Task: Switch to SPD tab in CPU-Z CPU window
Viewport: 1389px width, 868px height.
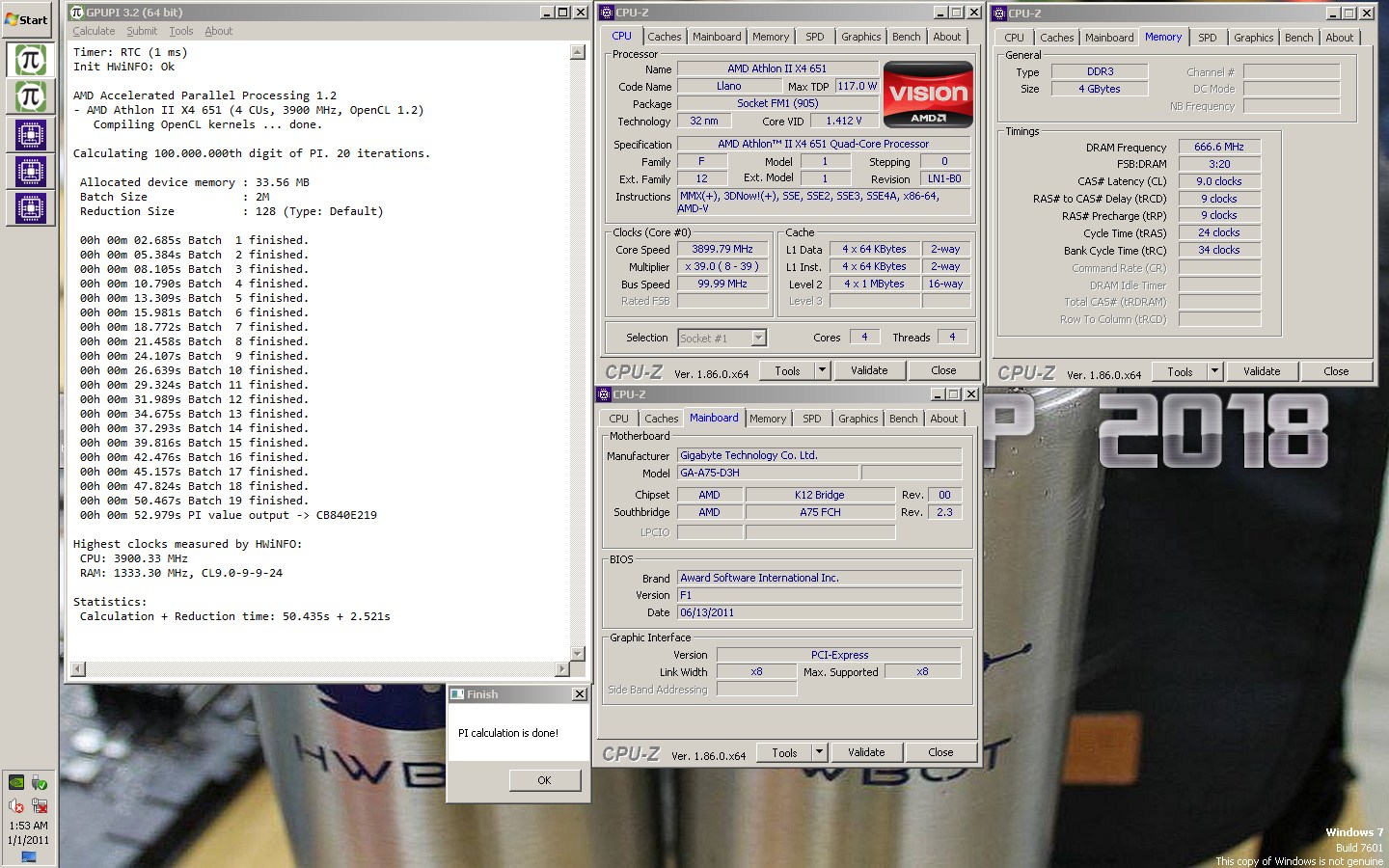Action: point(815,37)
